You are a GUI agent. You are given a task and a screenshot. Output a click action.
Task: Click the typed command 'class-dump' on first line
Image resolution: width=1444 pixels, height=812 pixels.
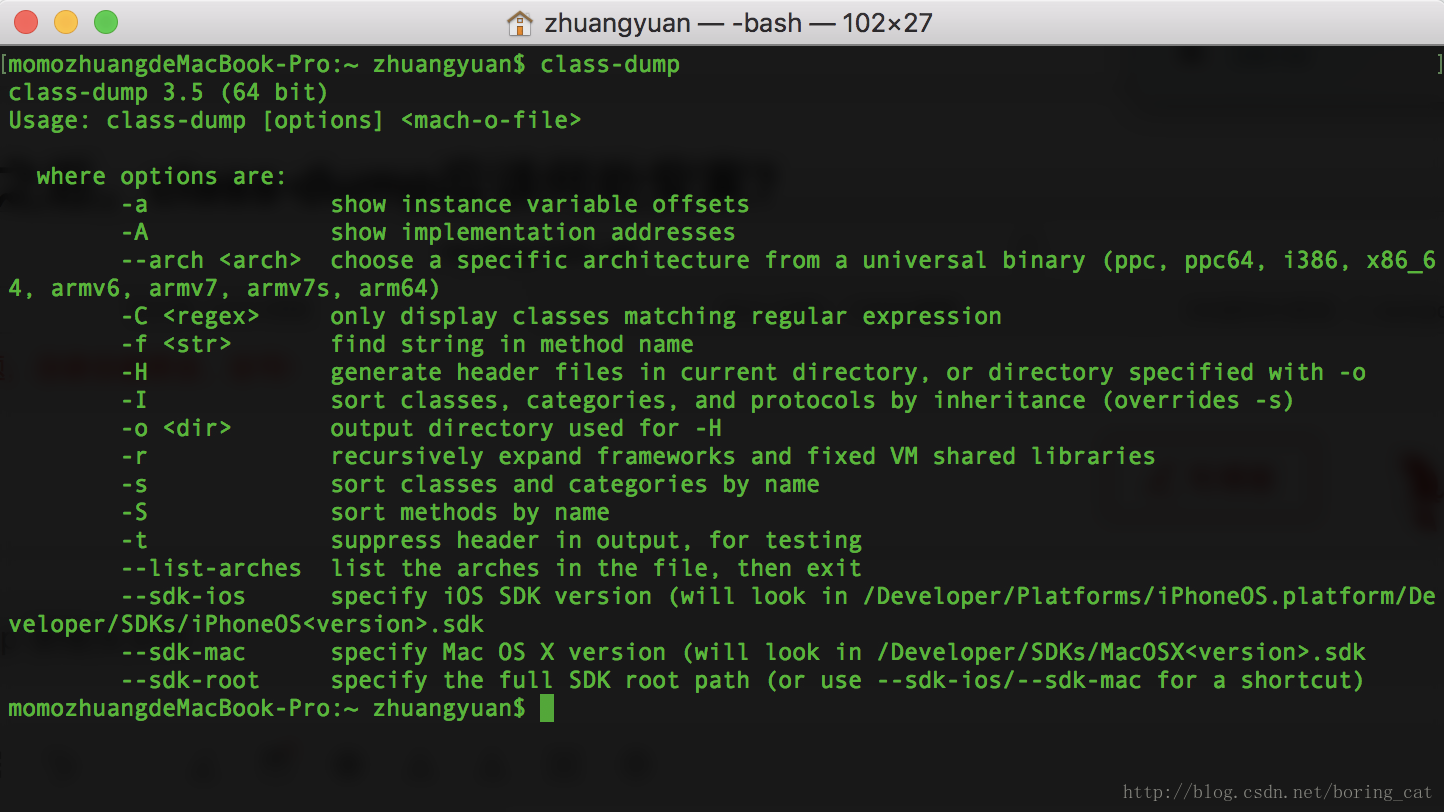point(610,65)
